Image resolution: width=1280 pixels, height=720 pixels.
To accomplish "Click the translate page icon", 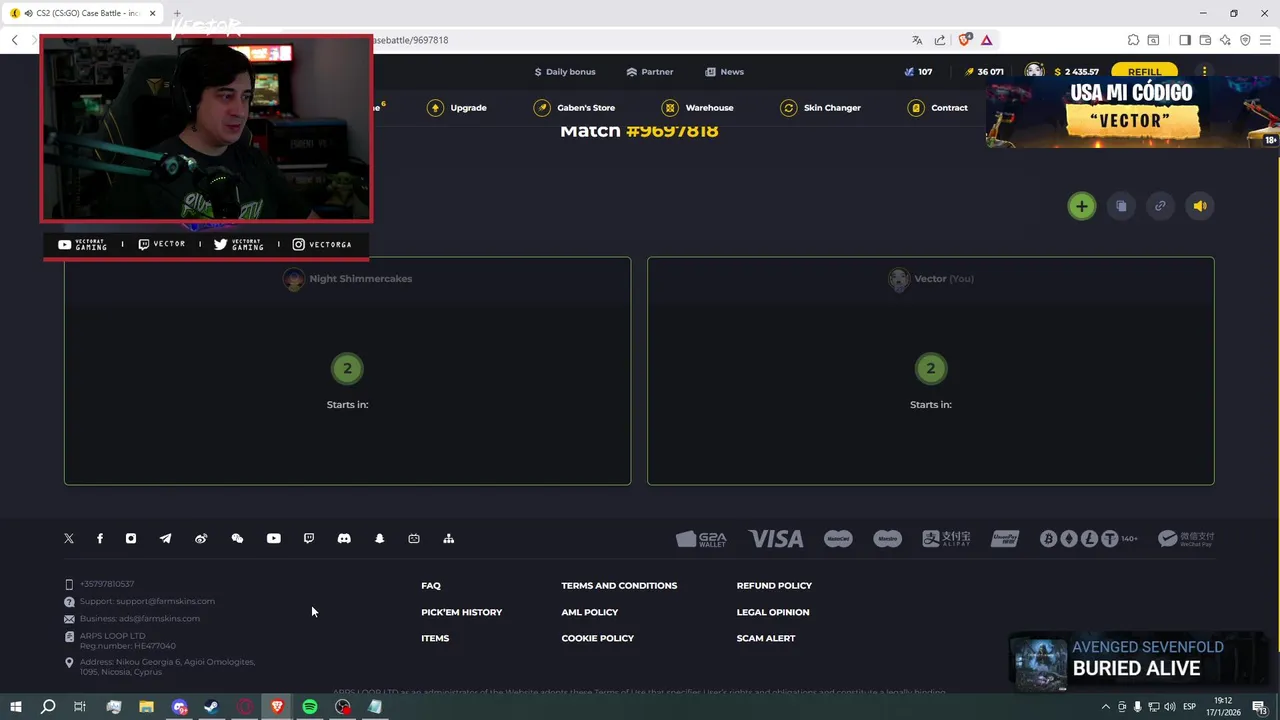I will [x=917, y=40].
